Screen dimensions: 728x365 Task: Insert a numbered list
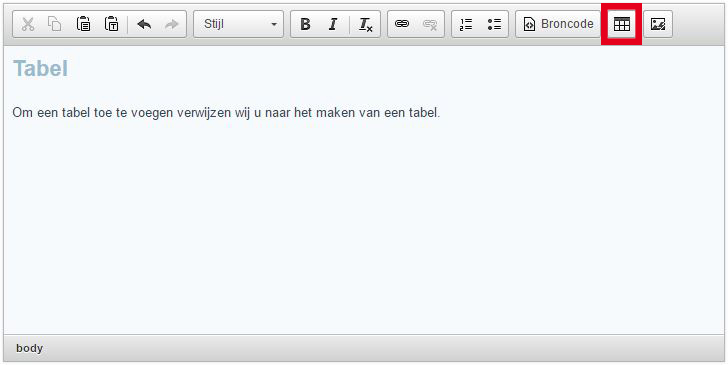[466, 24]
